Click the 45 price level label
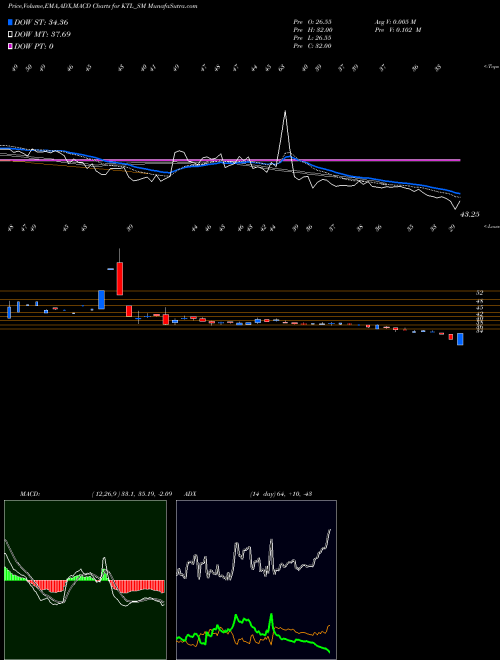Image resolution: width=500 pixels, height=660 pixels. [x=480, y=308]
